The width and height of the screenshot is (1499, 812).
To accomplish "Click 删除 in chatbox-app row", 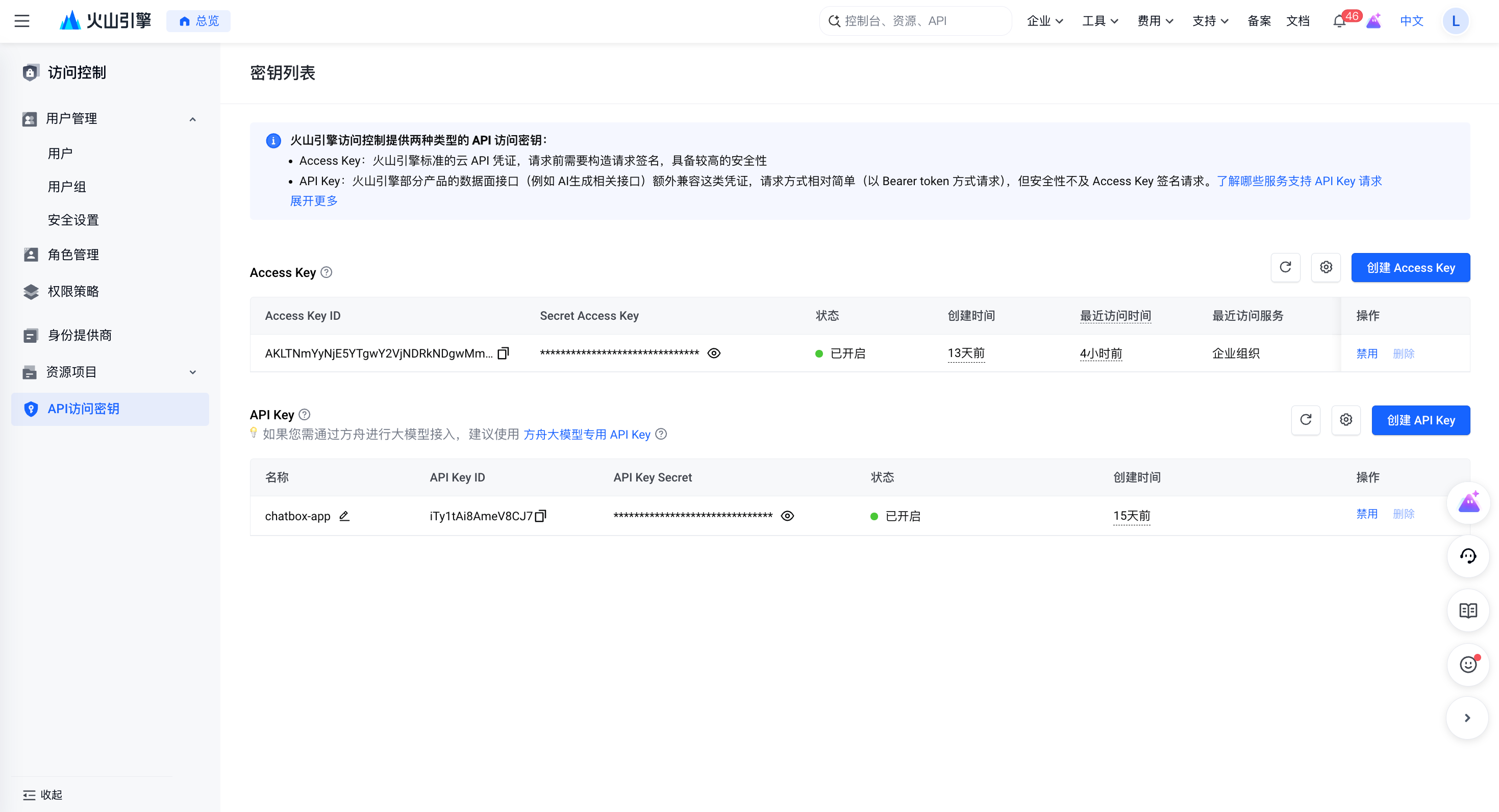I will (1404, 514).
